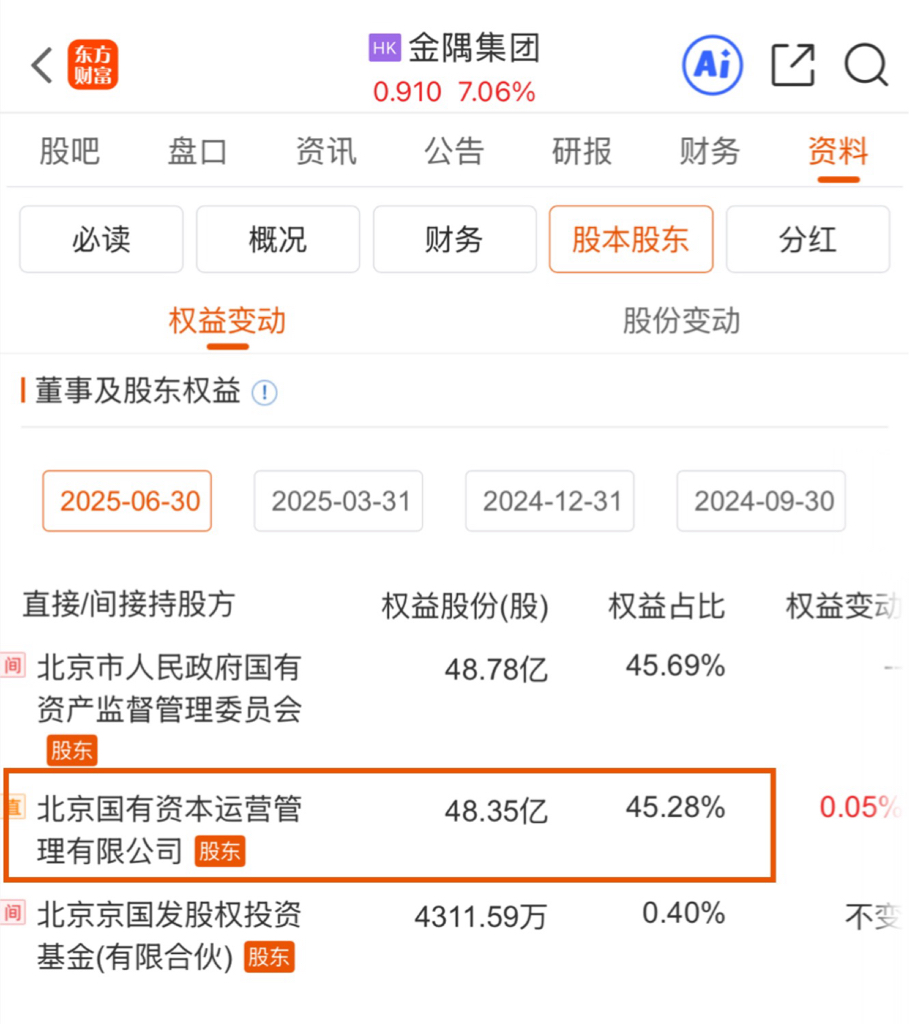Tap the info icon beside 董事及股东权益
This screenshot has height=1024, width=909.
[264, 392]
